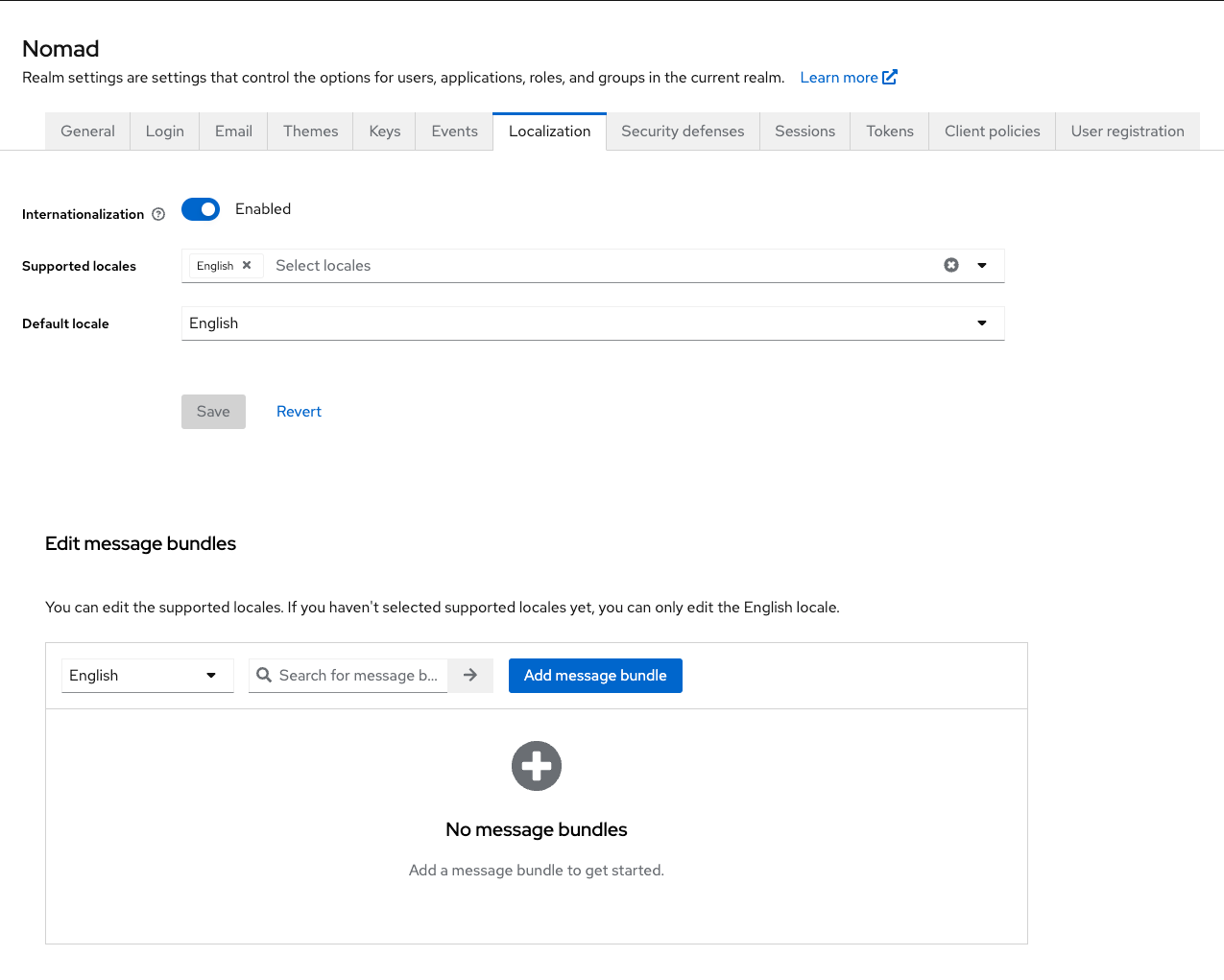
Task: Click the Edit message bundles heading
Action: [140, 543]
